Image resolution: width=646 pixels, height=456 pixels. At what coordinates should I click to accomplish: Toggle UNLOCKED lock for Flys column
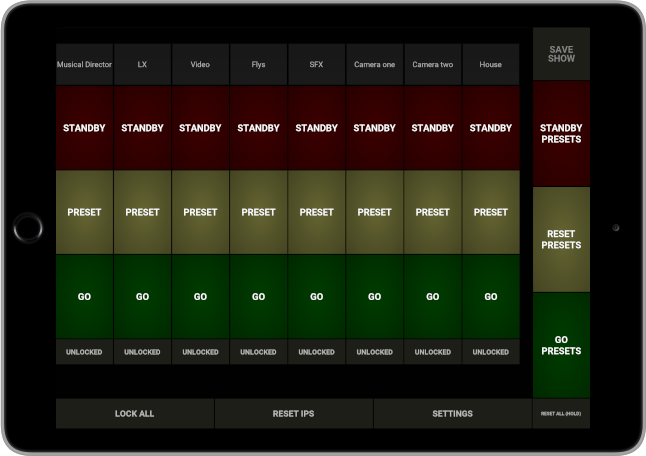coord(258,352)
